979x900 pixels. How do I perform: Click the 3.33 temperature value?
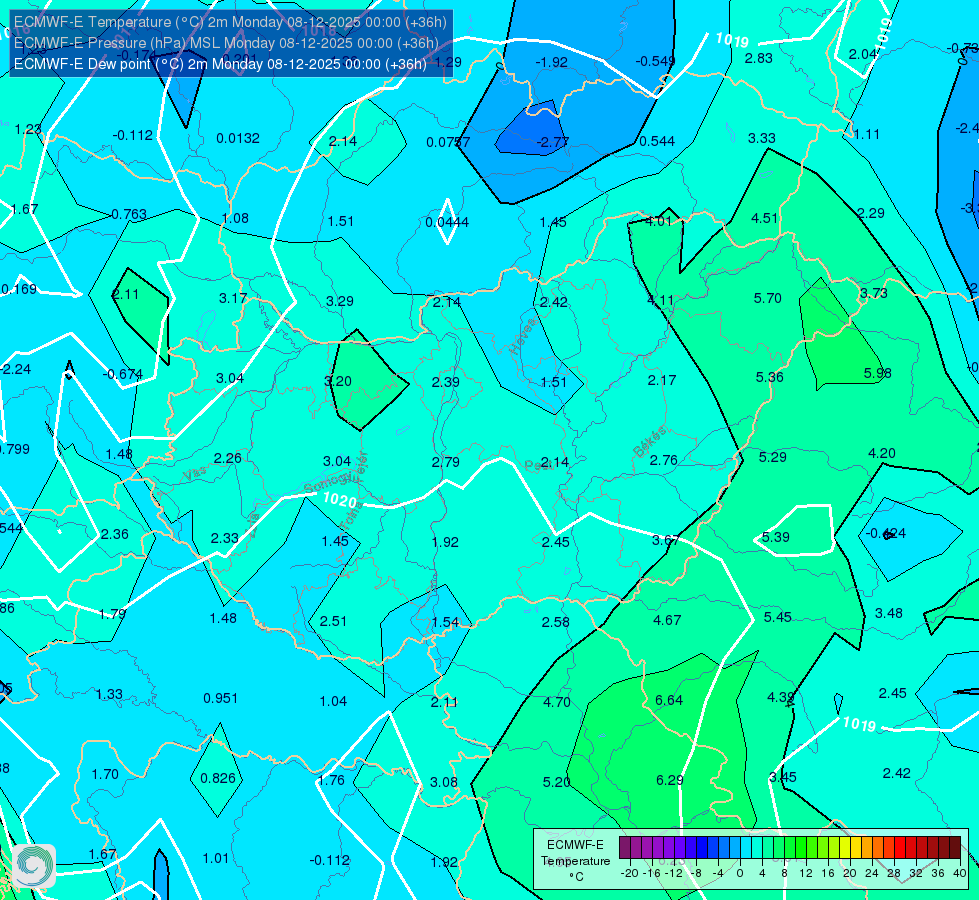coord(762,138)
